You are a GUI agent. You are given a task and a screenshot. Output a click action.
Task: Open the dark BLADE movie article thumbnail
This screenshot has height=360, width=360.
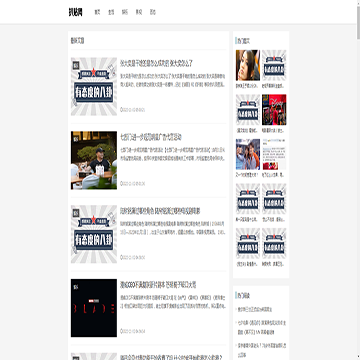coord(94,308)
